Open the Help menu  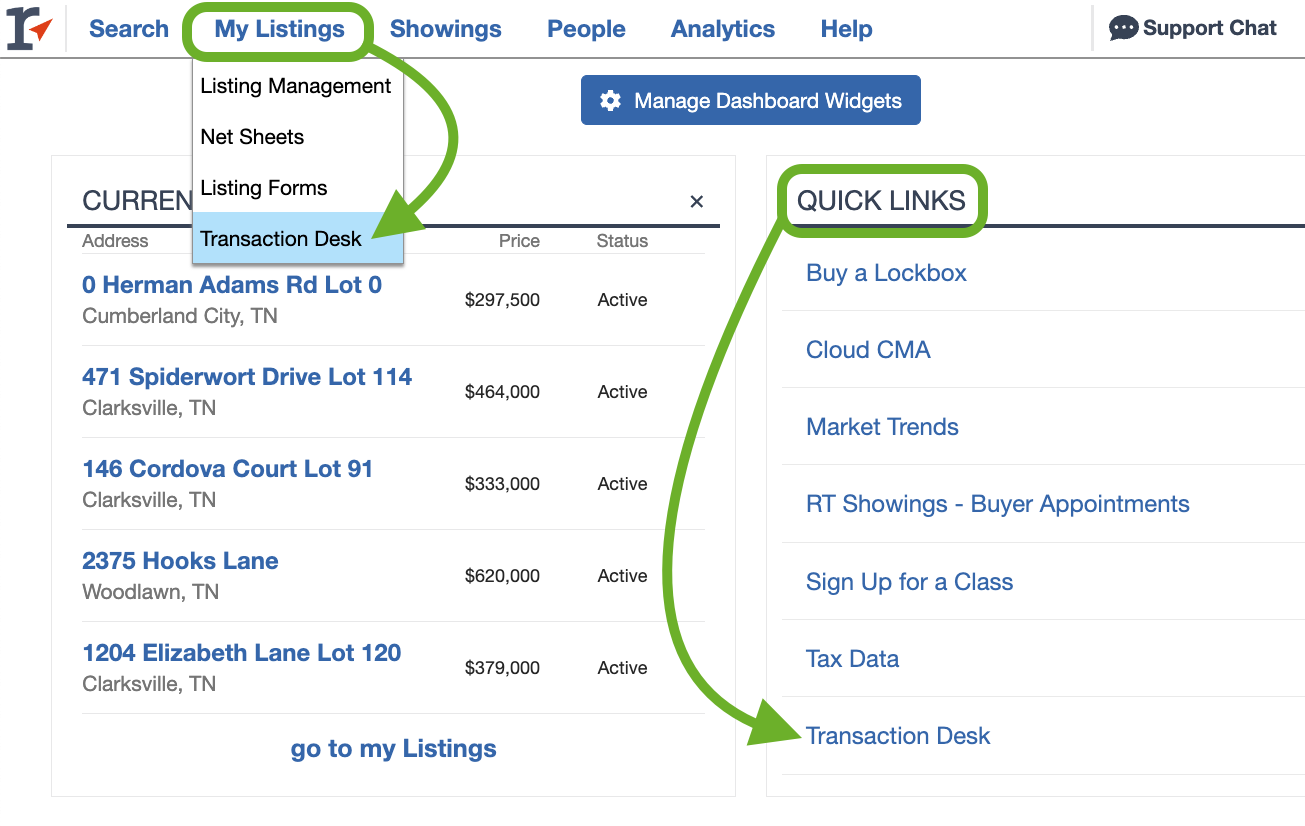(x=846, y=29)
